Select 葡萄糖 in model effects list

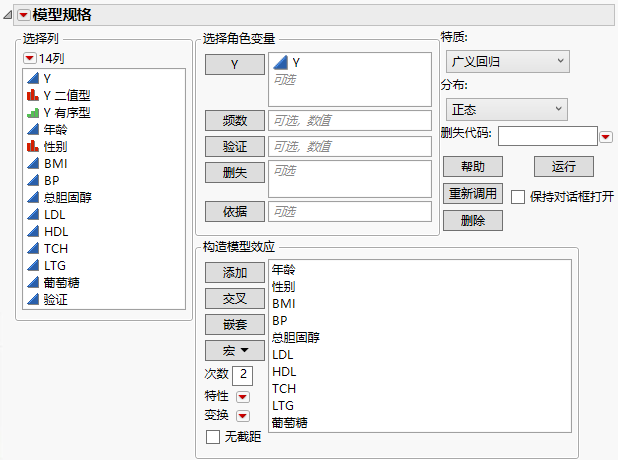pos(290,423)
